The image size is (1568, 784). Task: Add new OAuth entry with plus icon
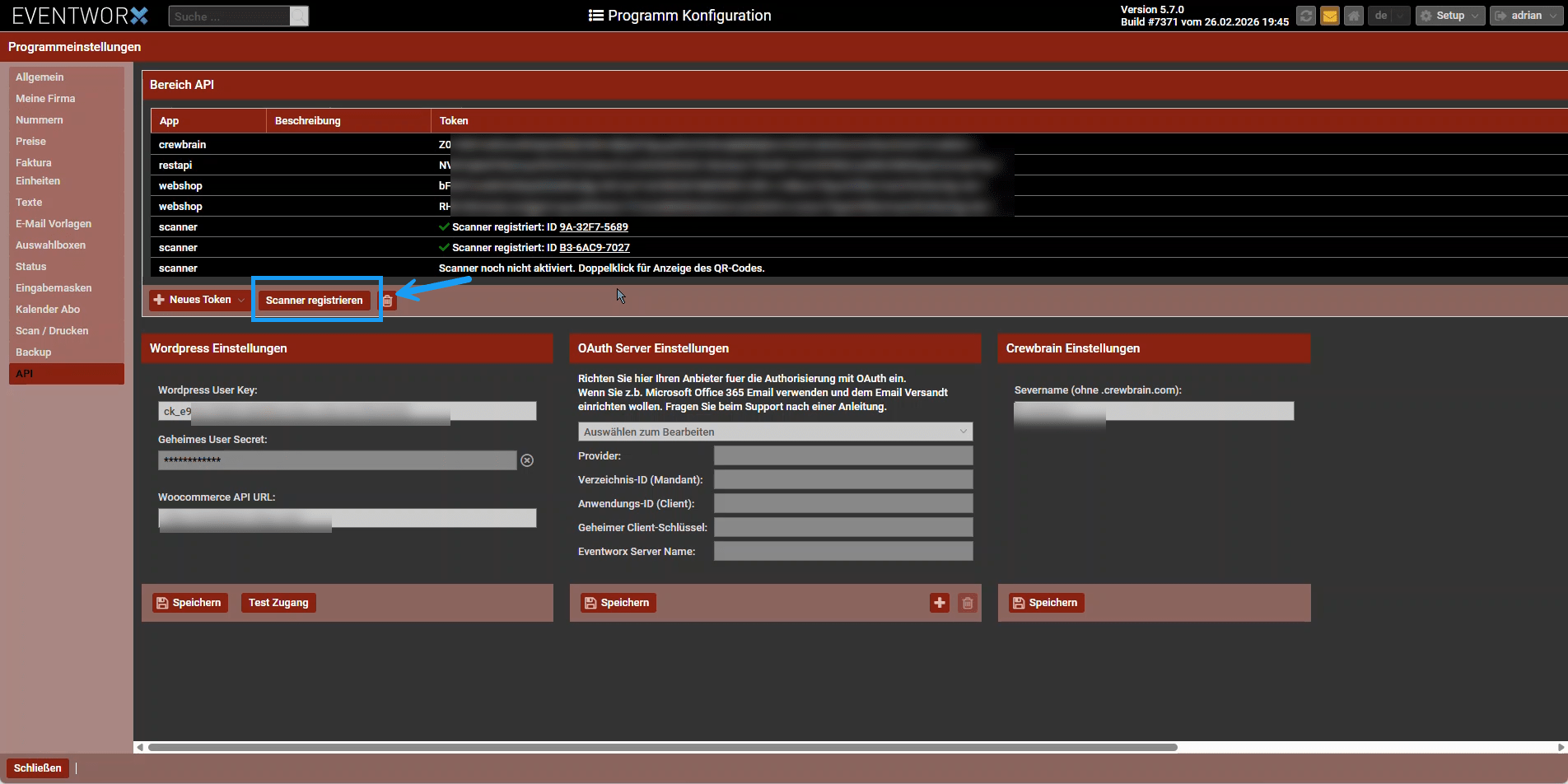tap(940, 603)
